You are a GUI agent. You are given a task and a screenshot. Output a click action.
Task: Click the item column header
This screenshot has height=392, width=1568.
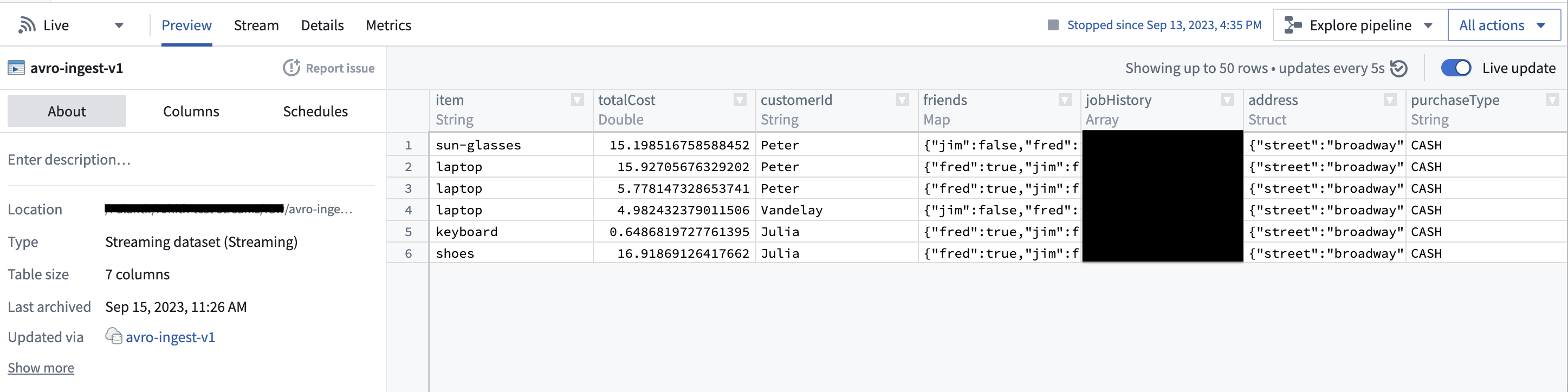[x=511, y=110]
